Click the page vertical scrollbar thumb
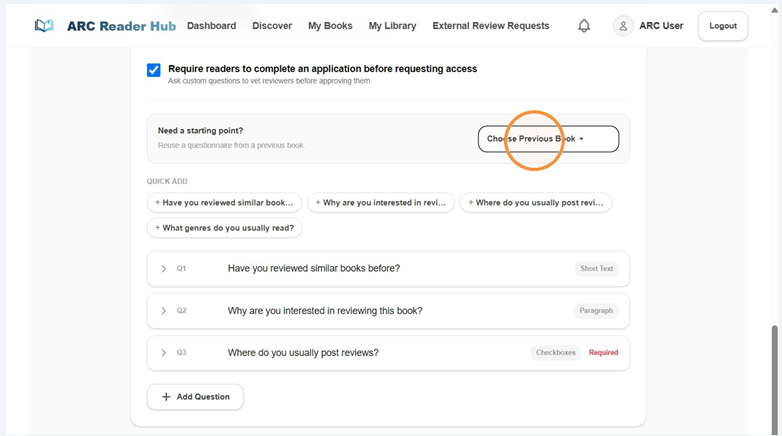The image size is (782, 436). [775, 379]
